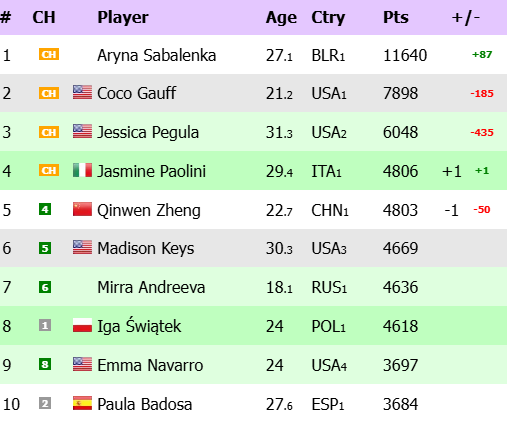507x422 pixels.
Task: Open Aryna Sabalenka's player page
Action: click(157, 55)
